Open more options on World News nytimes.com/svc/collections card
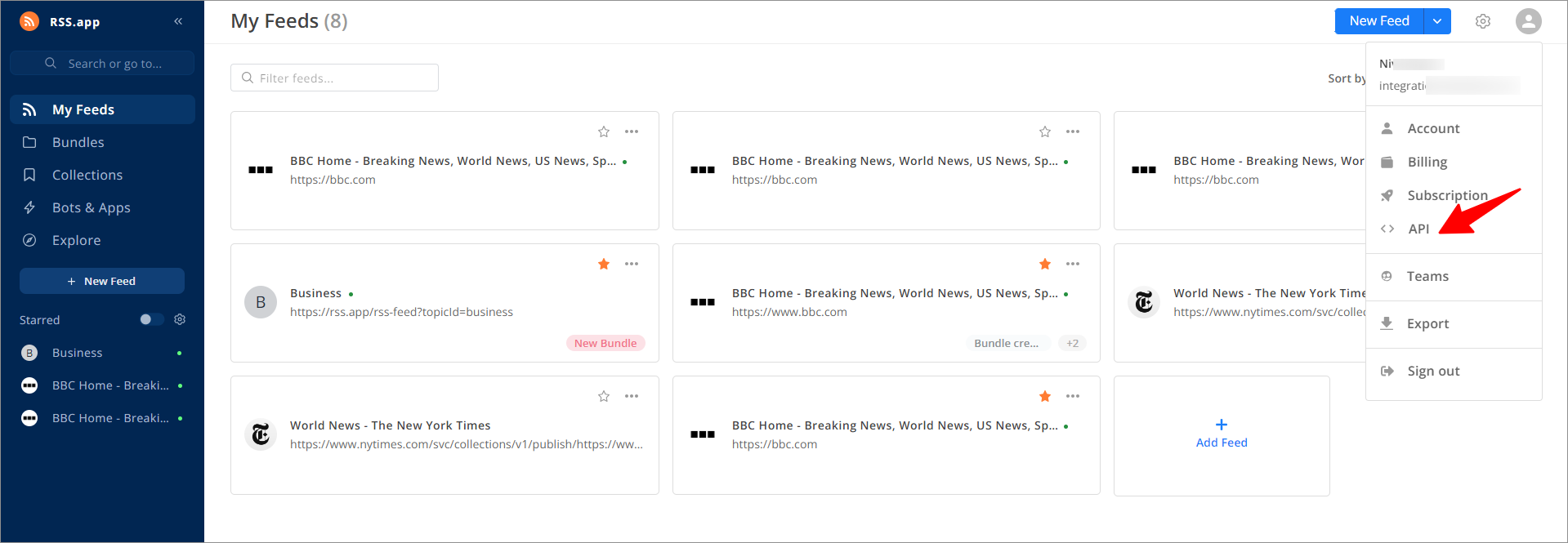1568x543 pixels. (x=632, y=396)
